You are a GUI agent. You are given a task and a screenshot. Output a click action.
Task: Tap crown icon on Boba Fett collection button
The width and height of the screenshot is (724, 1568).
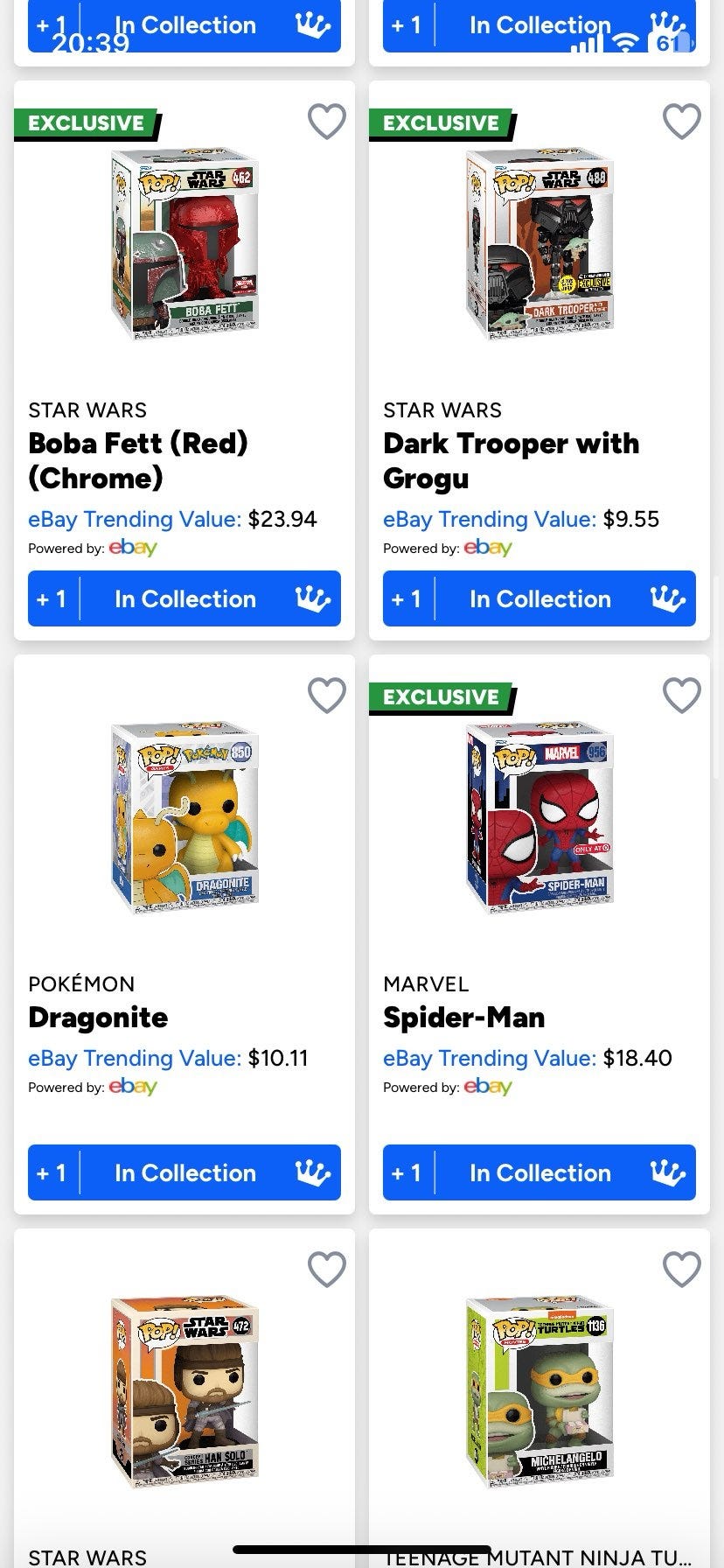tap(313, 598)
